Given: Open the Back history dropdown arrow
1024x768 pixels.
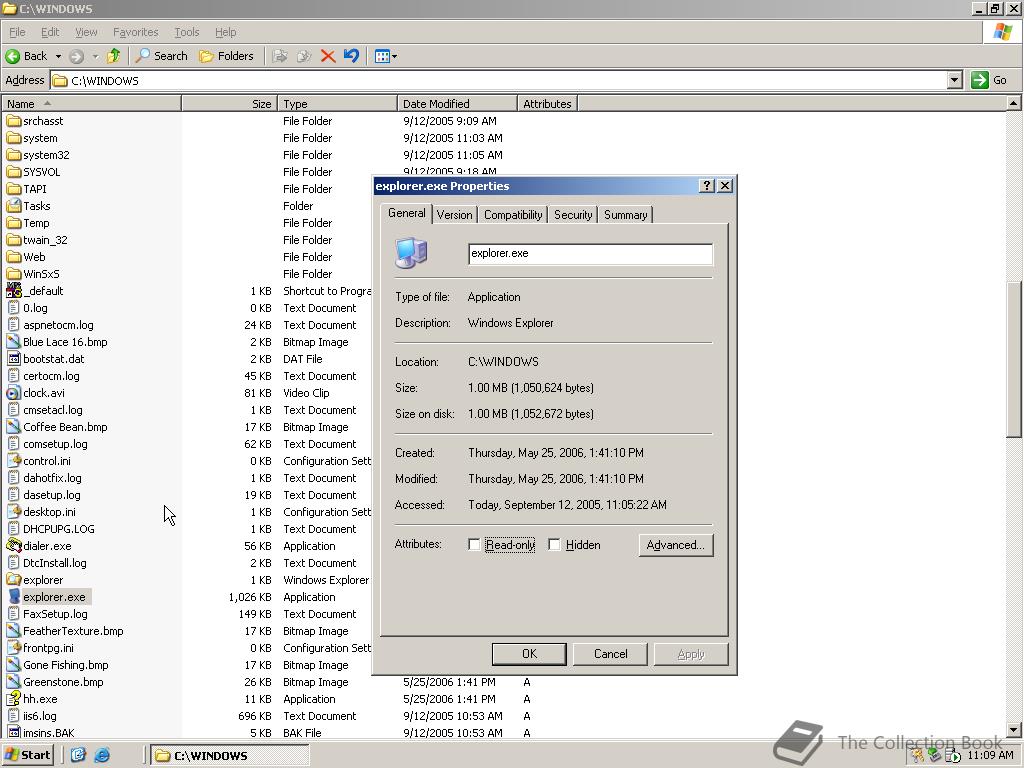Looking at the screenshot, I should click(58, 56).
